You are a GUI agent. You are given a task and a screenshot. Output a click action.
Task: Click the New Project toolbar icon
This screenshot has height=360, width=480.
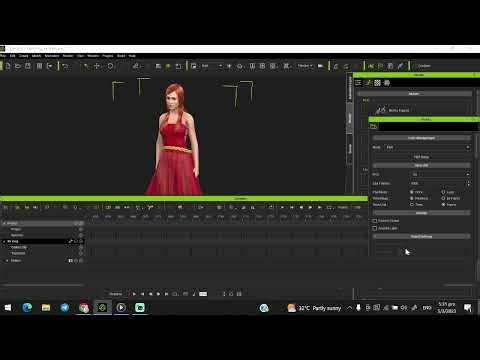click(8, 66)
